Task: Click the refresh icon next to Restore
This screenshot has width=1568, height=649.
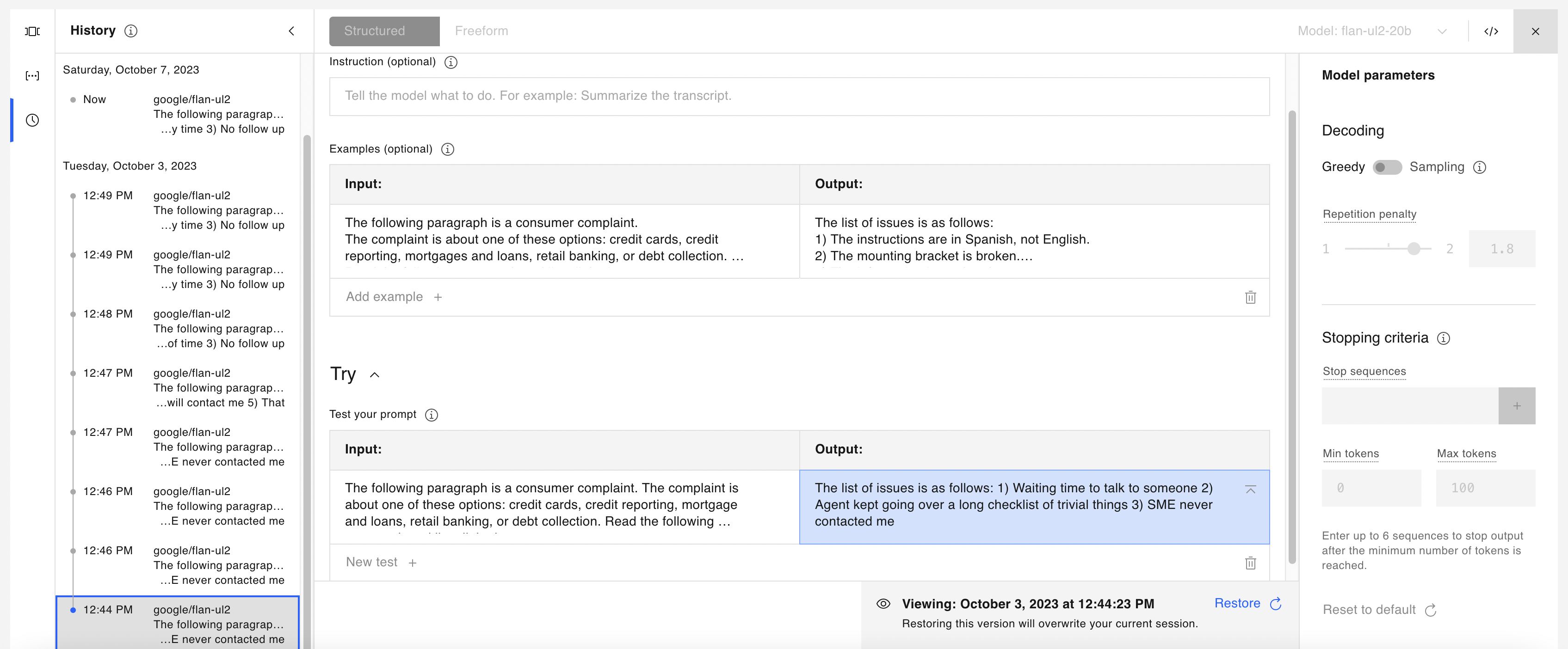Action: (x=1278, y=603)
